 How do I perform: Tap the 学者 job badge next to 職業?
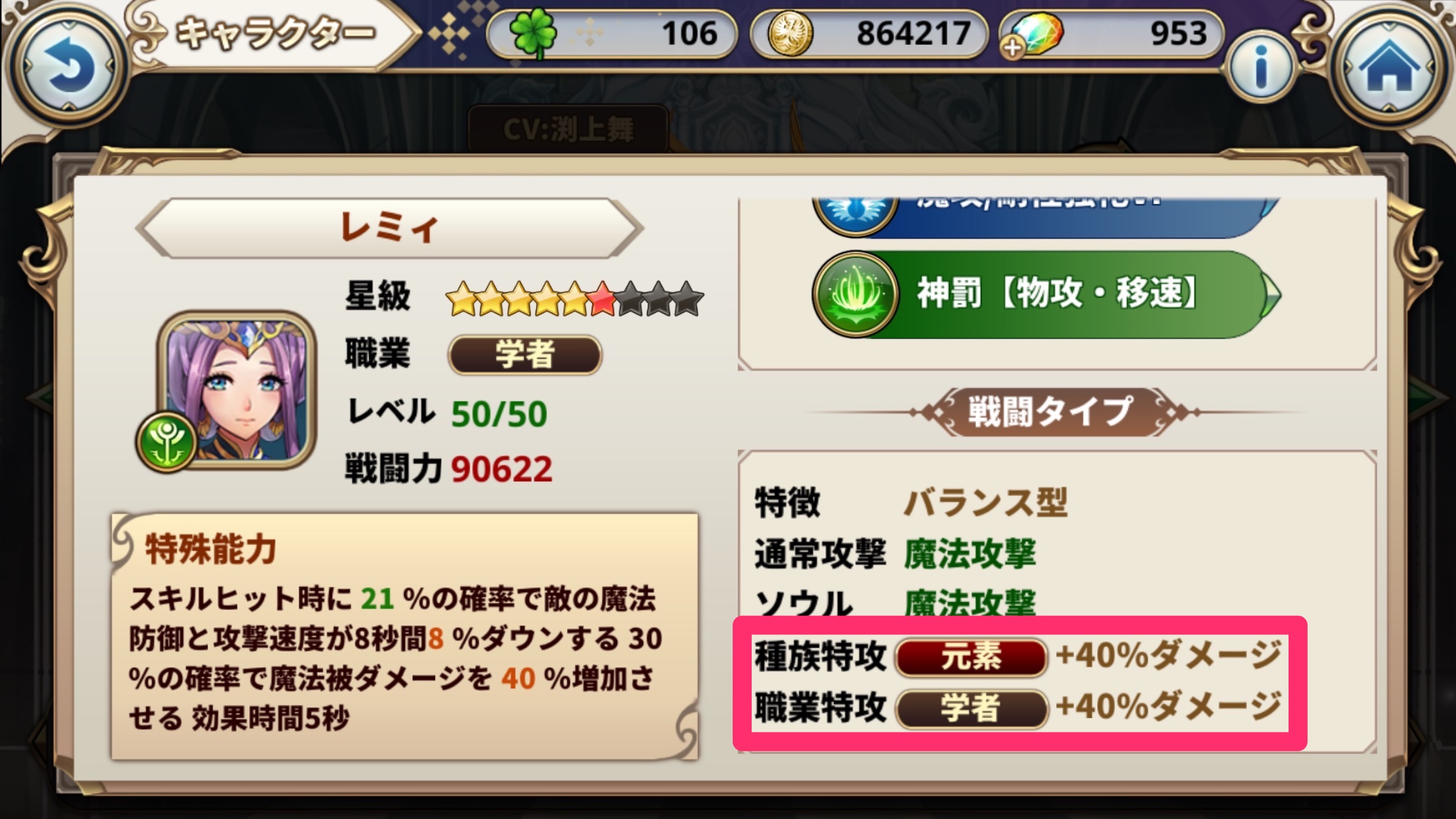pyautogui.click(x=525, y=355)
